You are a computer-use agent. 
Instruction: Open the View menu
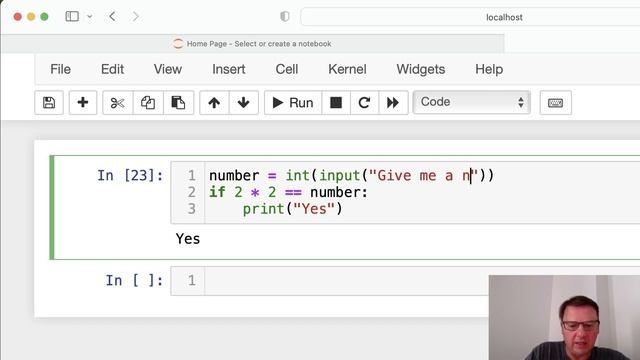[168, 69]
